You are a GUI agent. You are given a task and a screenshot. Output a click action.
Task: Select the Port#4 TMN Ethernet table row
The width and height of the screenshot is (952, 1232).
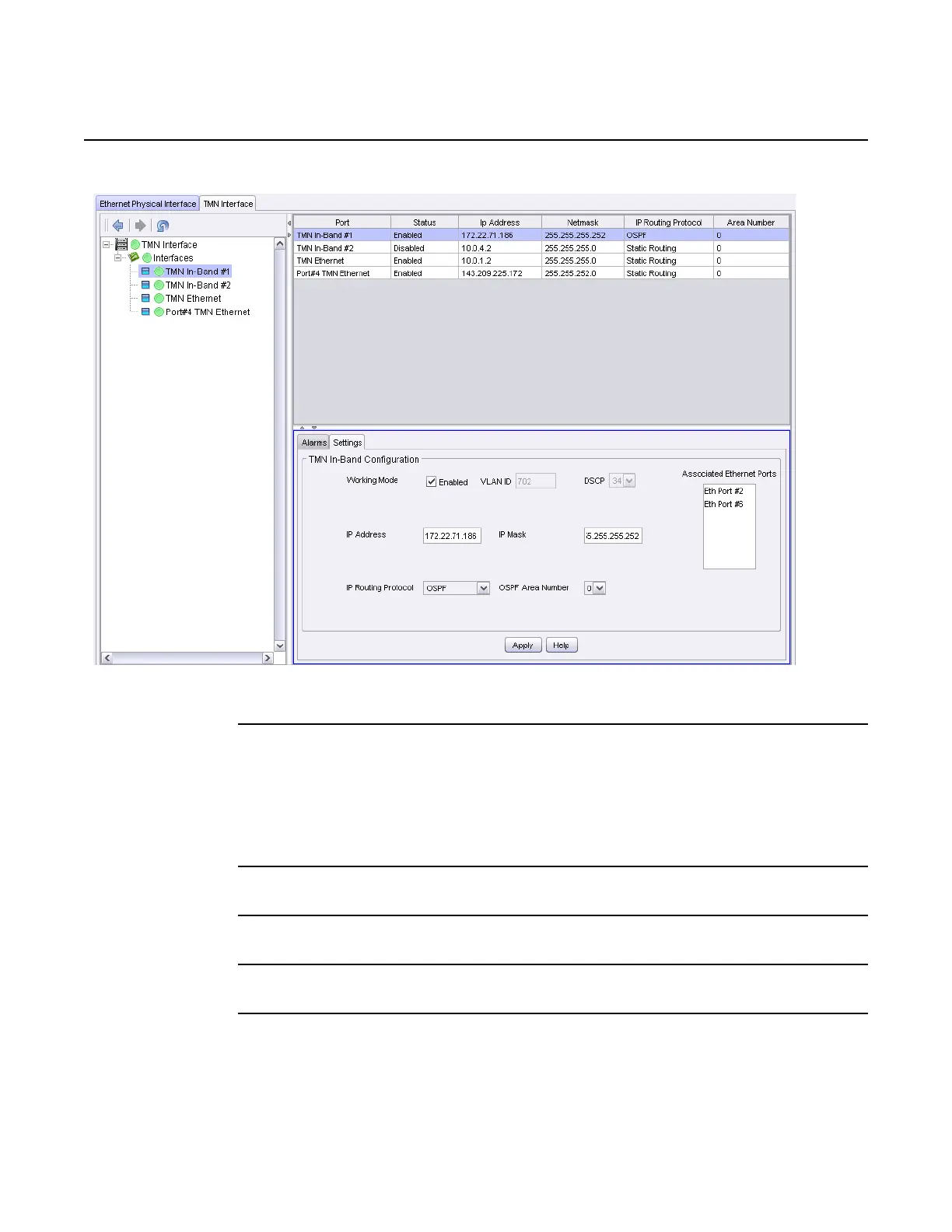(x=541, y=273)
